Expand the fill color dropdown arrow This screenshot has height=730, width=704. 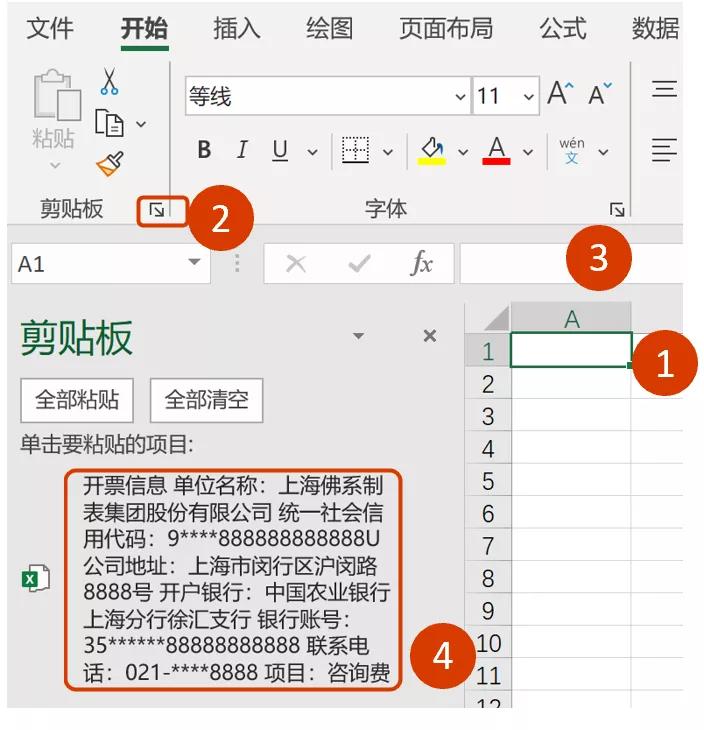tap(463, 152)
